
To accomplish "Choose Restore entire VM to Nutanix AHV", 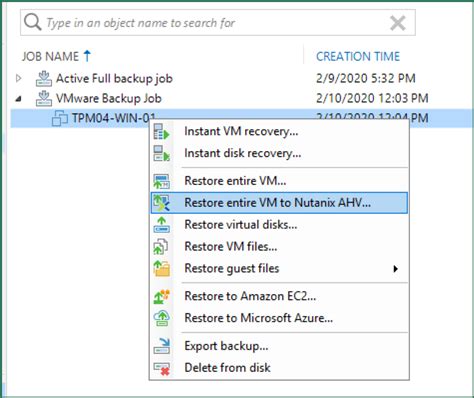I will click(x=279, y=203).
